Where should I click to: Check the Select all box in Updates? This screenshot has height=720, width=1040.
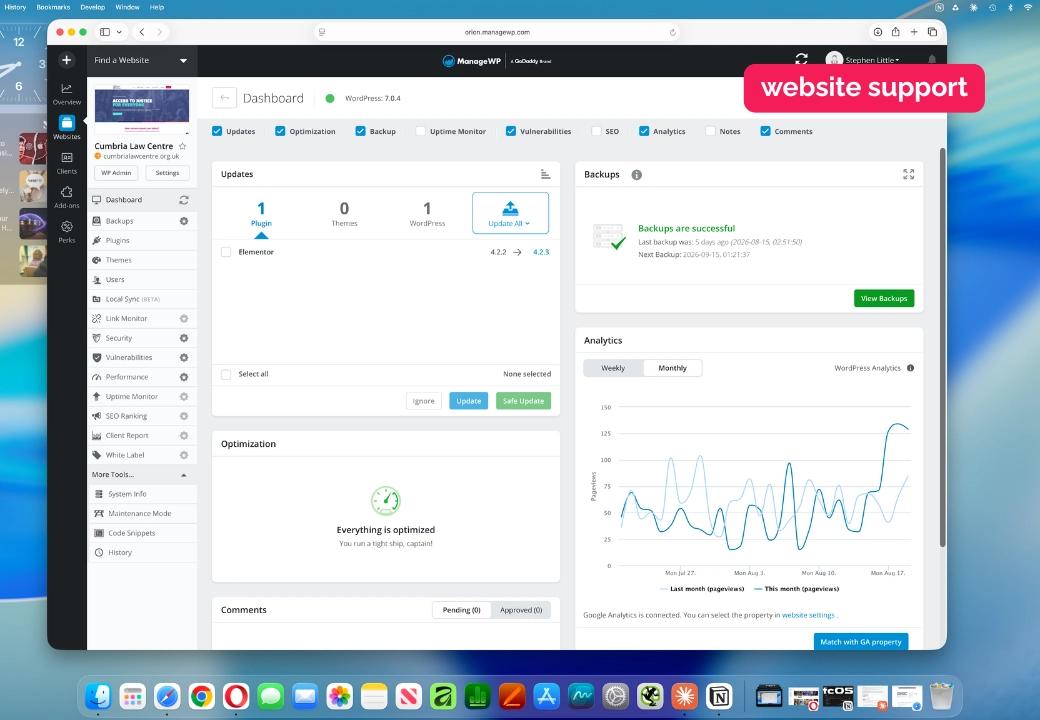pos(226,375)
